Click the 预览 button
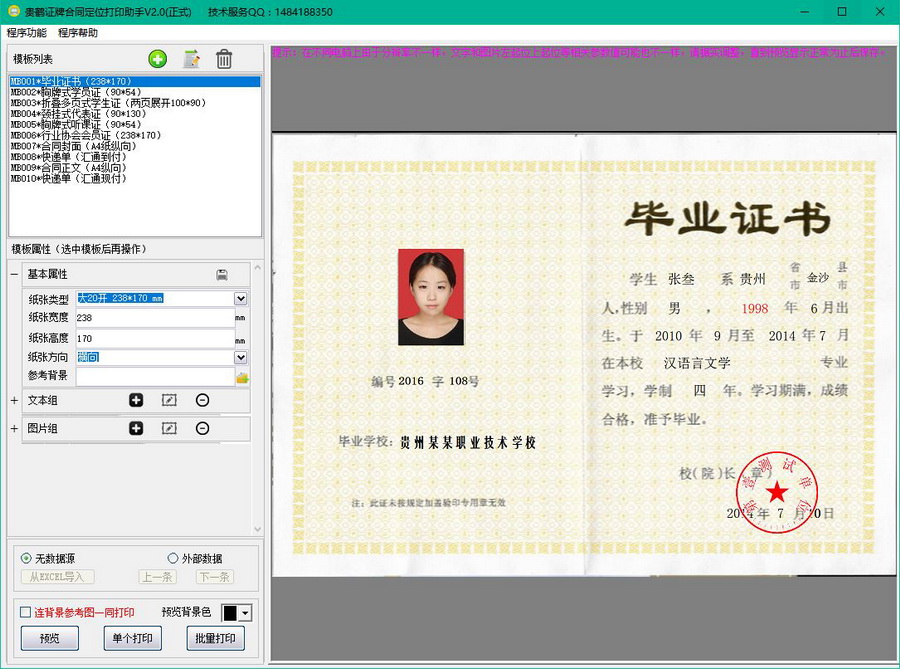 click(49, 638)
